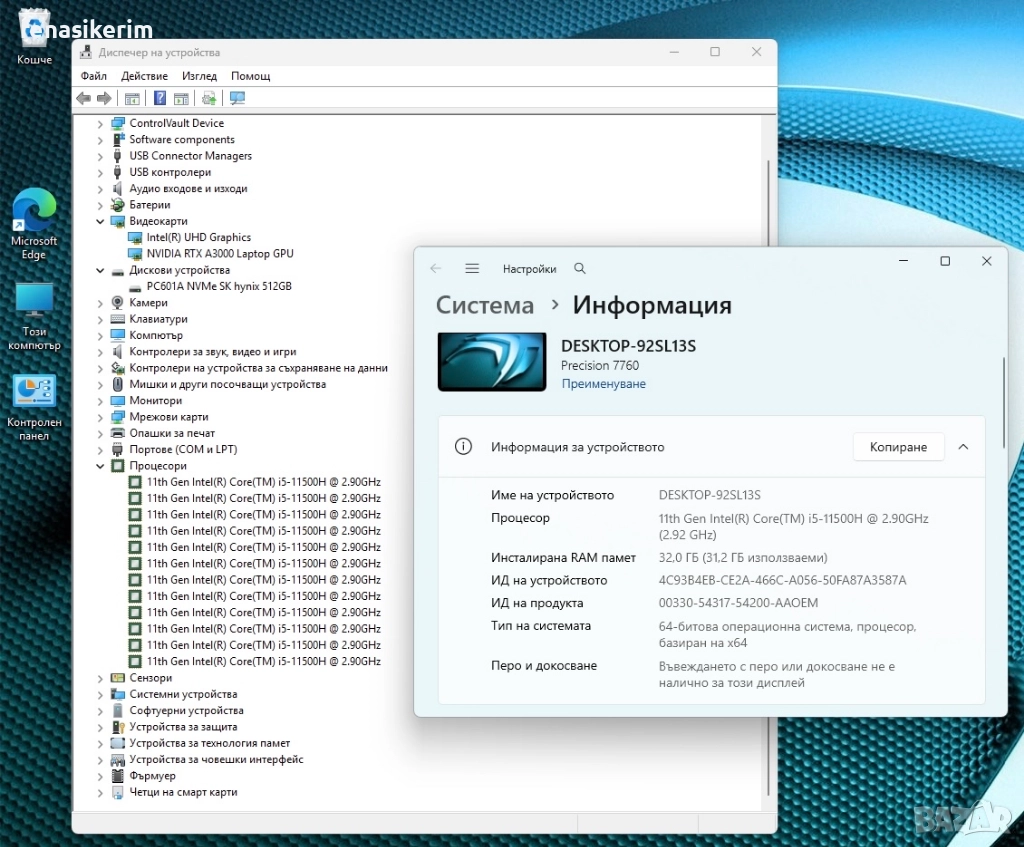Select NVIDIA RTX A3000 Laptop GPU
Image resolution: width=1024 pixels, height=847 pixels.
(219, 254)
